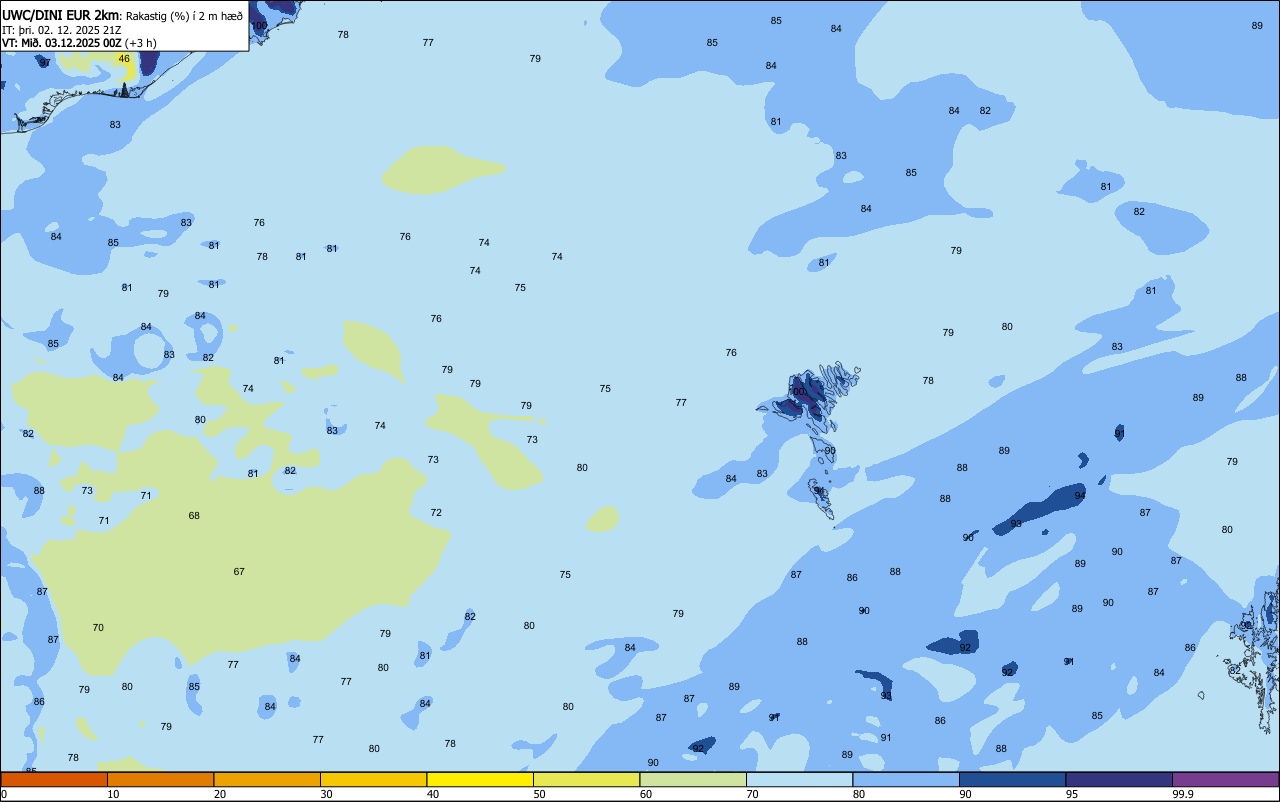This screenshot has width=1280, height=802.
Task: Pick the 95–99.9 navy legend band
Action: pos(1119,779)
